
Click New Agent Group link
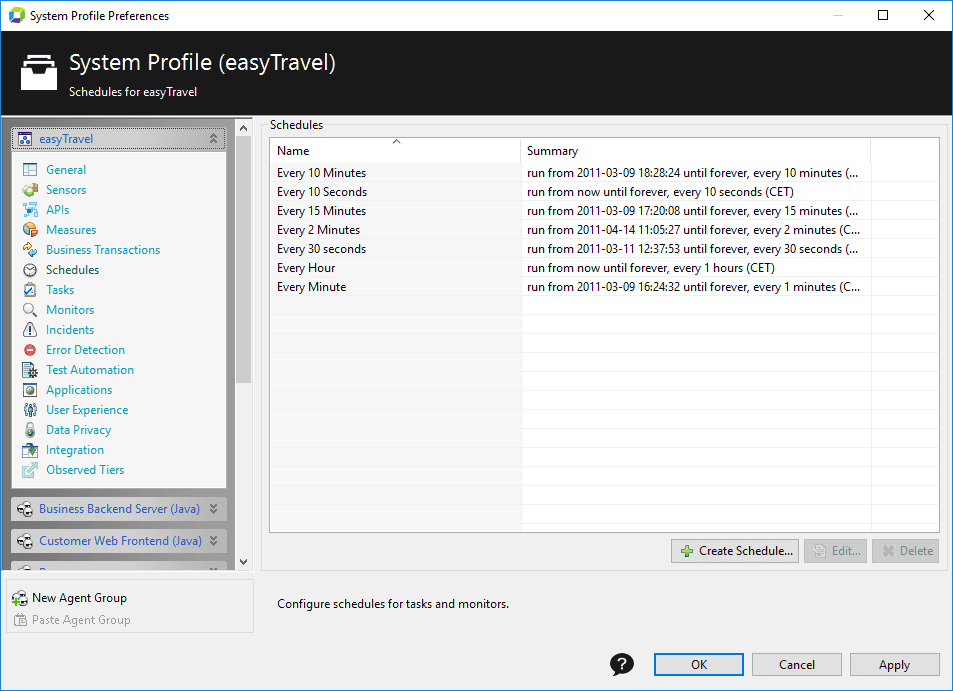[79, 598]
